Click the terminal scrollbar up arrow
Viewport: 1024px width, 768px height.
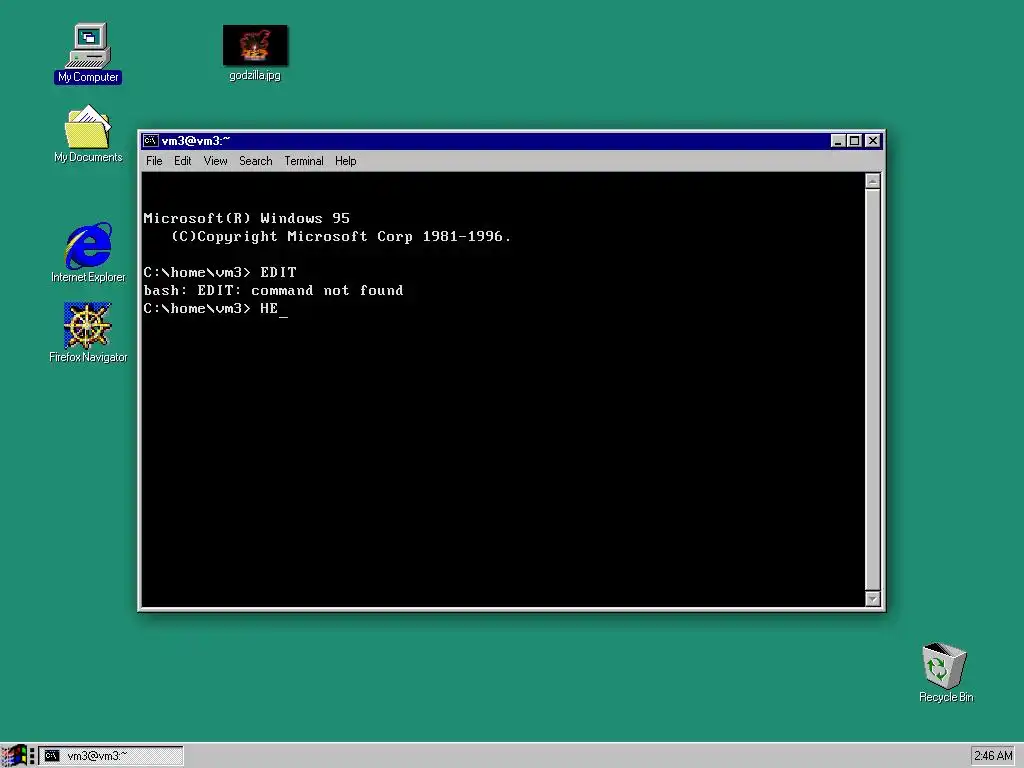click(872, 181)
